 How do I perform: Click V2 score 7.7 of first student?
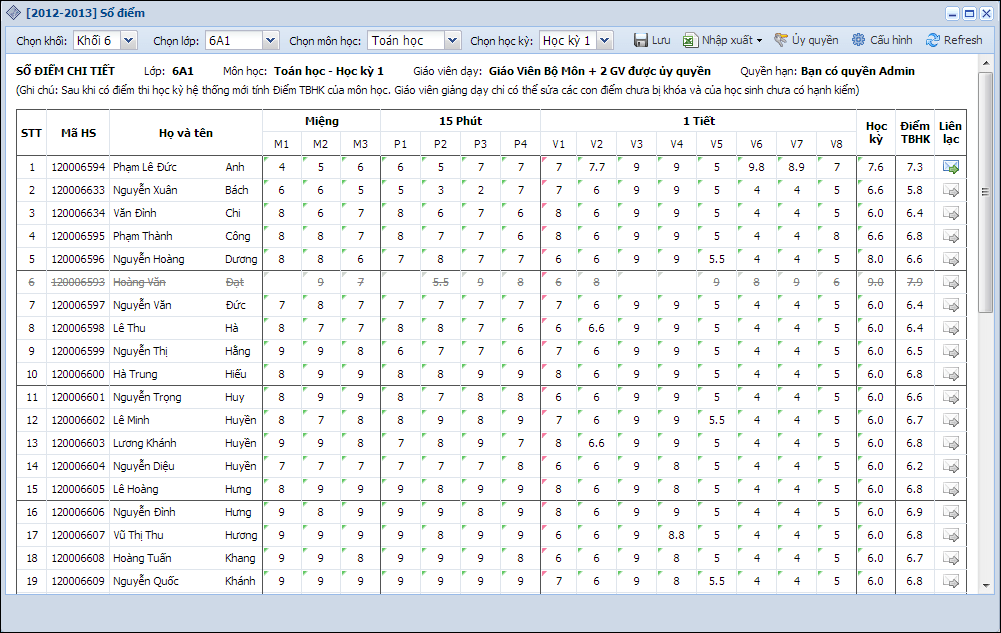point(597,167)
